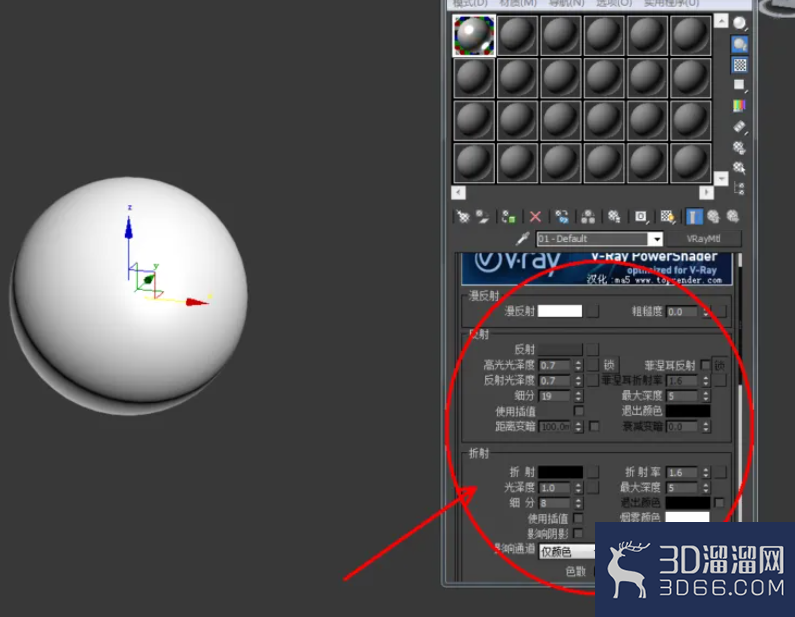Click Put Material to Scene icon

[x=482, y=217]
